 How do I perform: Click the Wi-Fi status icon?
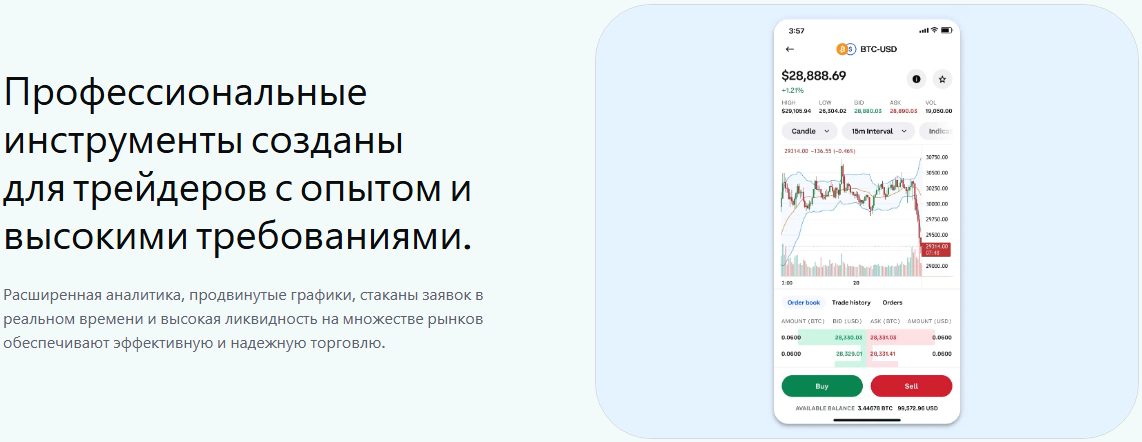point(934,30)
